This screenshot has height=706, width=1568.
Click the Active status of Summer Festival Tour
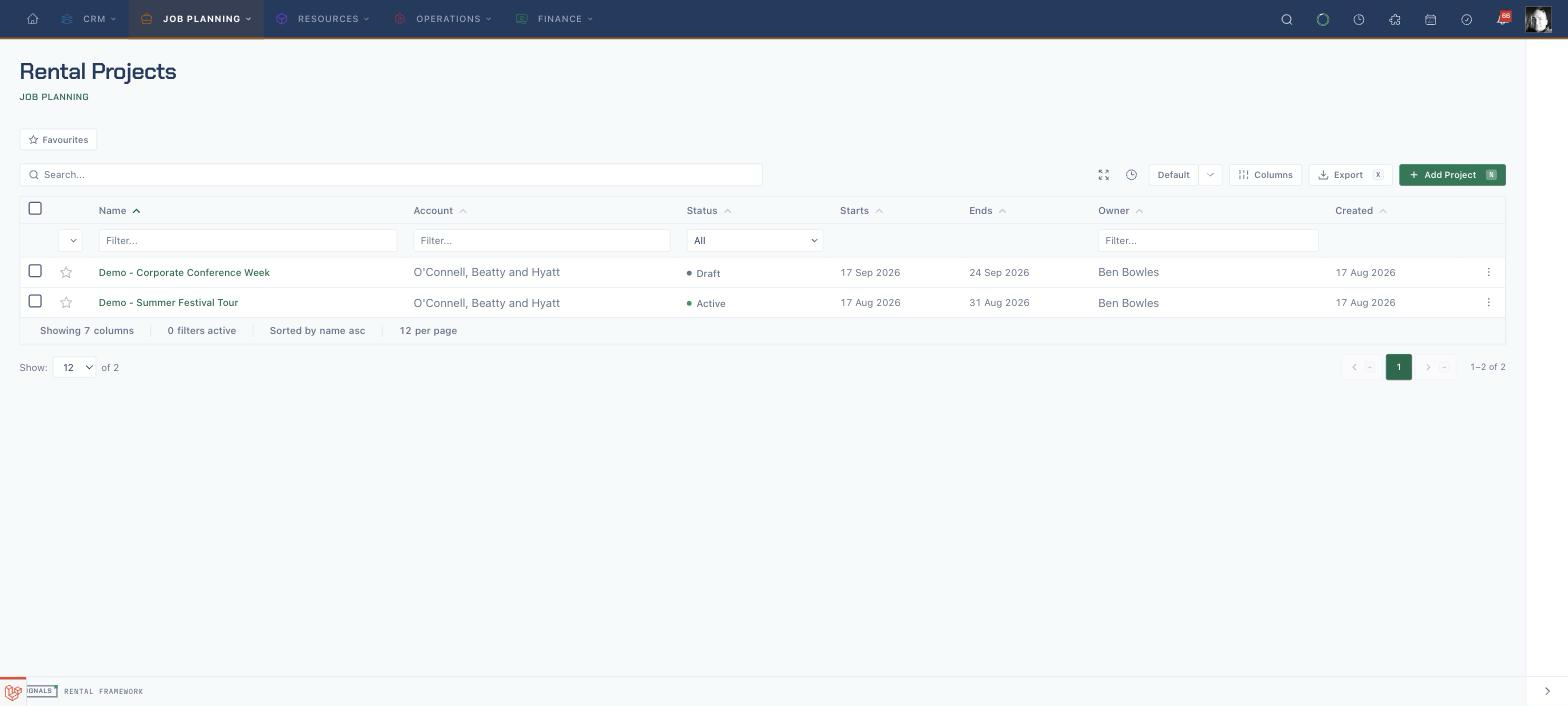(x=706, y=303)
